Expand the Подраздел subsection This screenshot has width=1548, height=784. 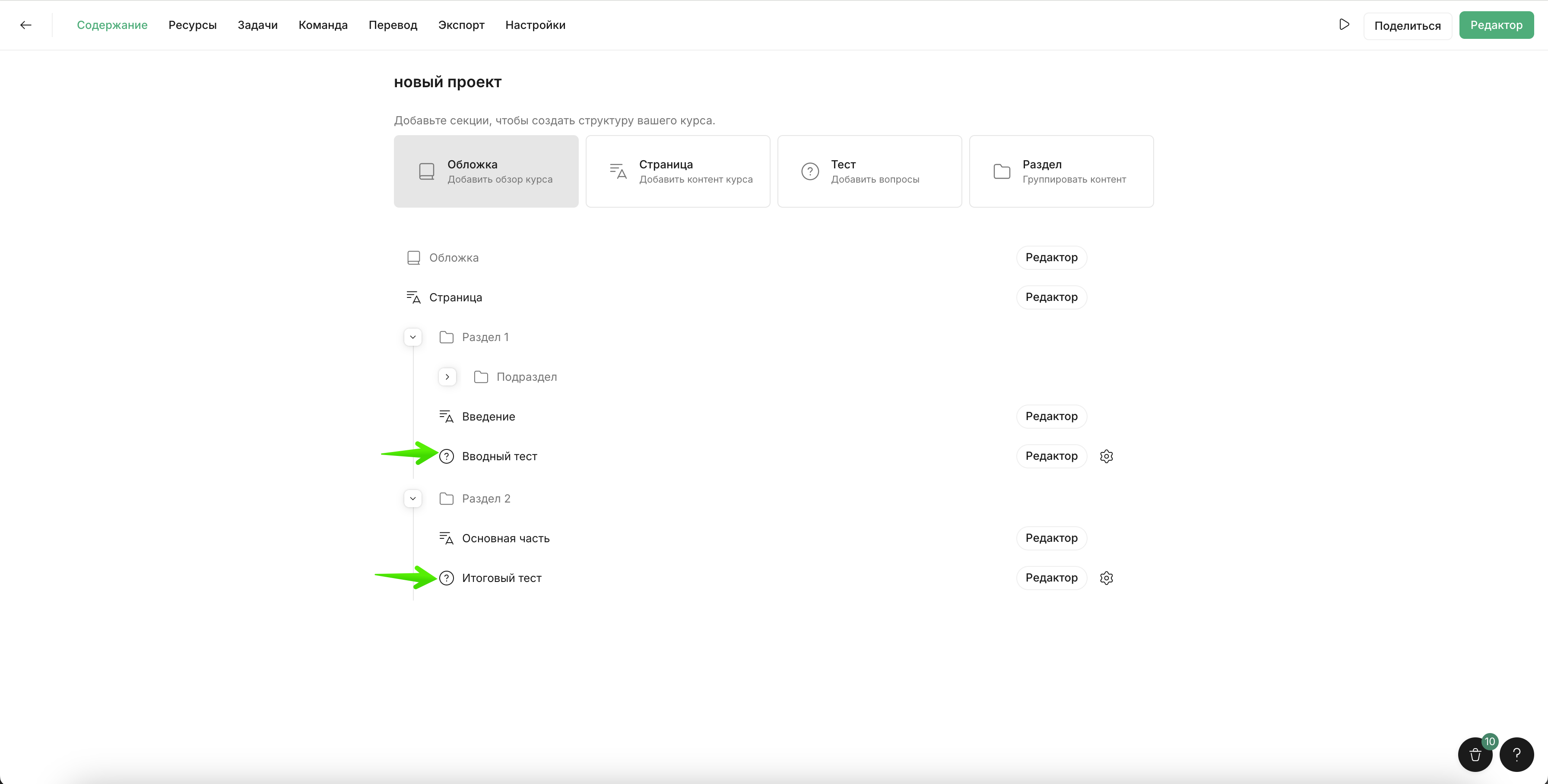tap(447, 377)
